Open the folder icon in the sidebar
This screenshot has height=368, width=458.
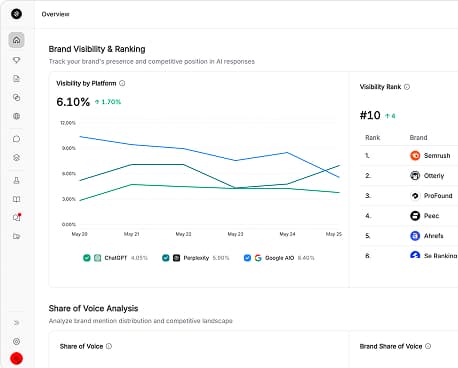click(x=16, y=236)
